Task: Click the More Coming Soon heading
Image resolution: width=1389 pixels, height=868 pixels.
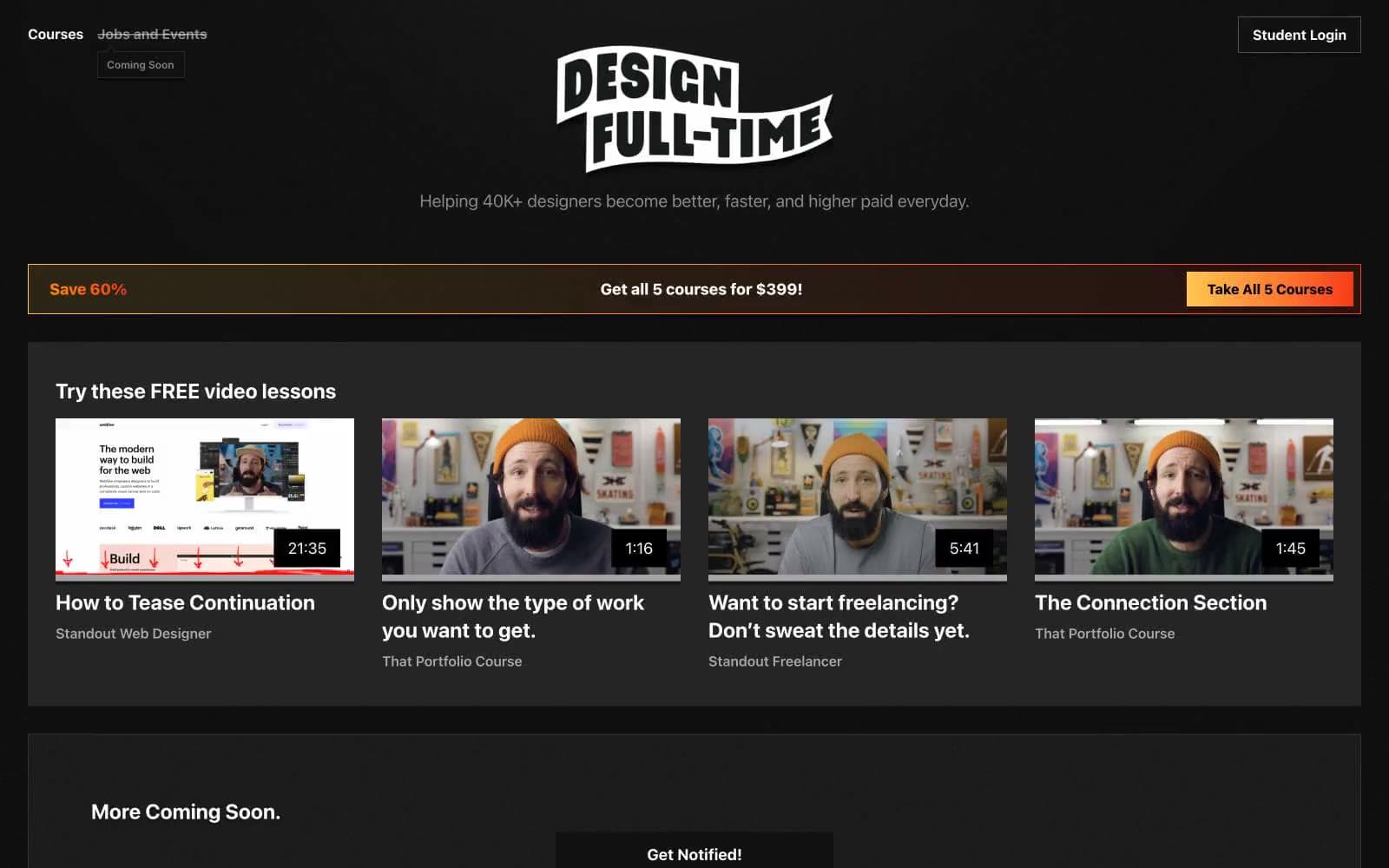Action: [x=186, y=812]
